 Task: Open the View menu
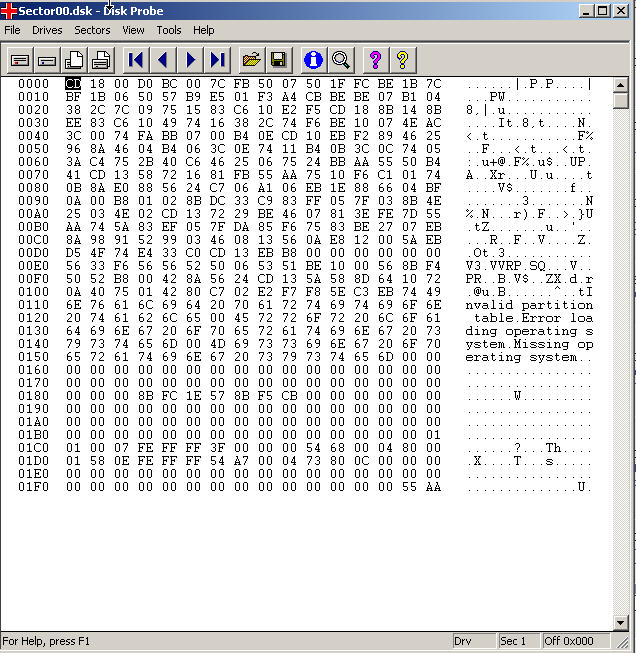pyautogui.click(x=133, y=30)
